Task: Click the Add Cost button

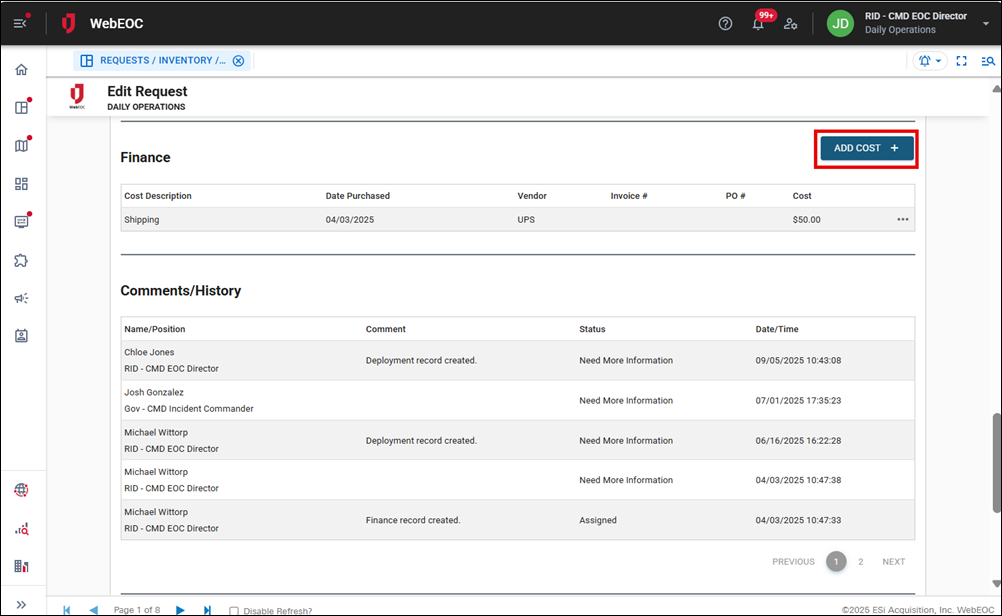Action: [x=866, y=148]
